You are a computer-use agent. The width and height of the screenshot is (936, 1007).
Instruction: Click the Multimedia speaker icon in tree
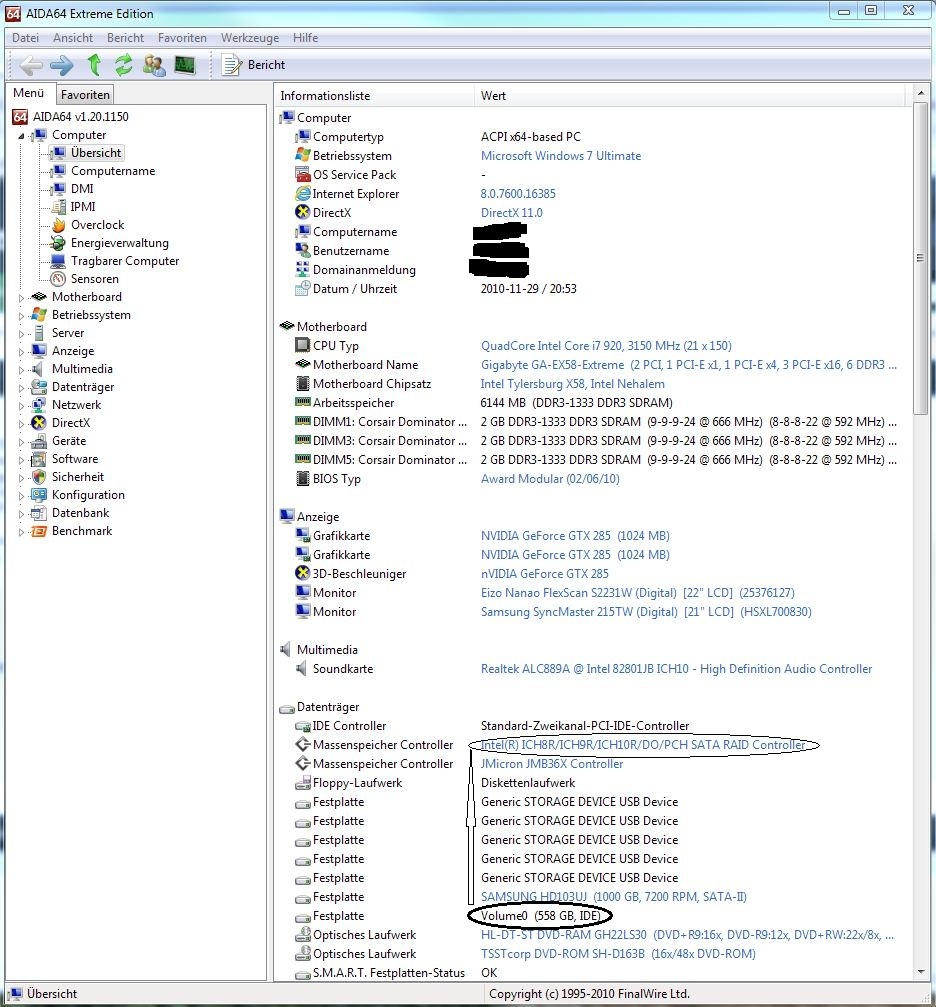tap(39, 369)
